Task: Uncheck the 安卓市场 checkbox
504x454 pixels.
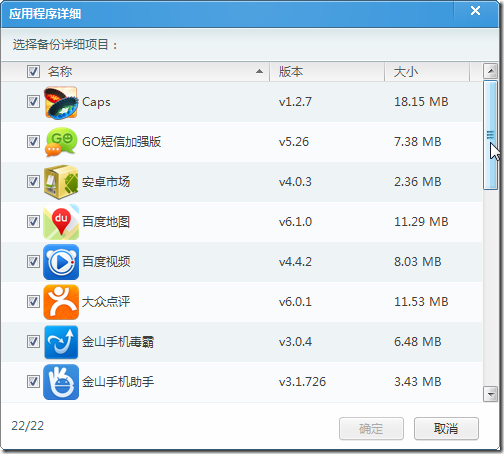Action: pos(33,182)
